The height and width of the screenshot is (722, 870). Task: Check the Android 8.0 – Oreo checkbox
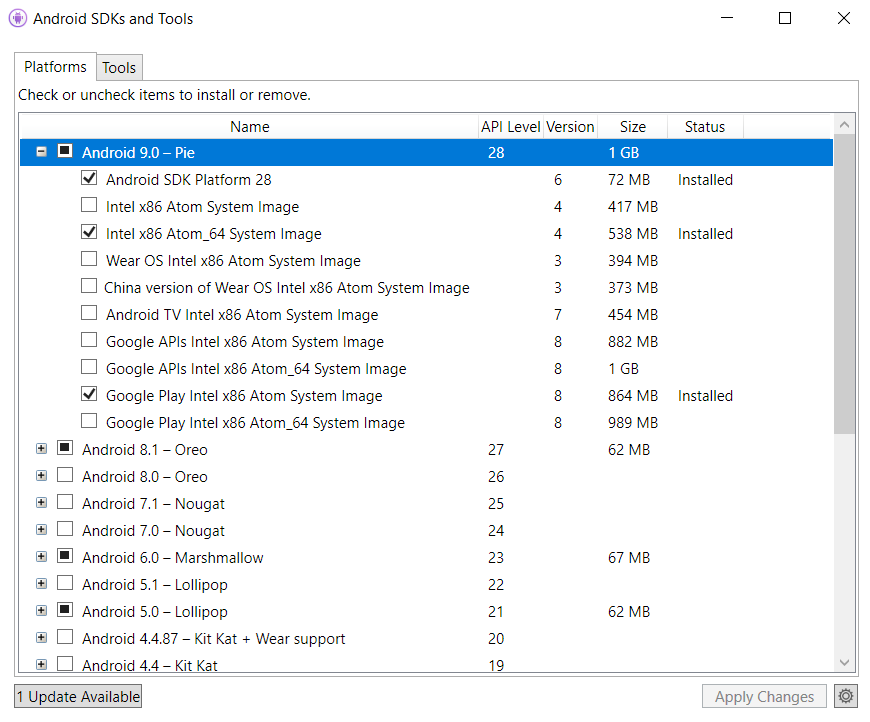(x=65, y=475)
